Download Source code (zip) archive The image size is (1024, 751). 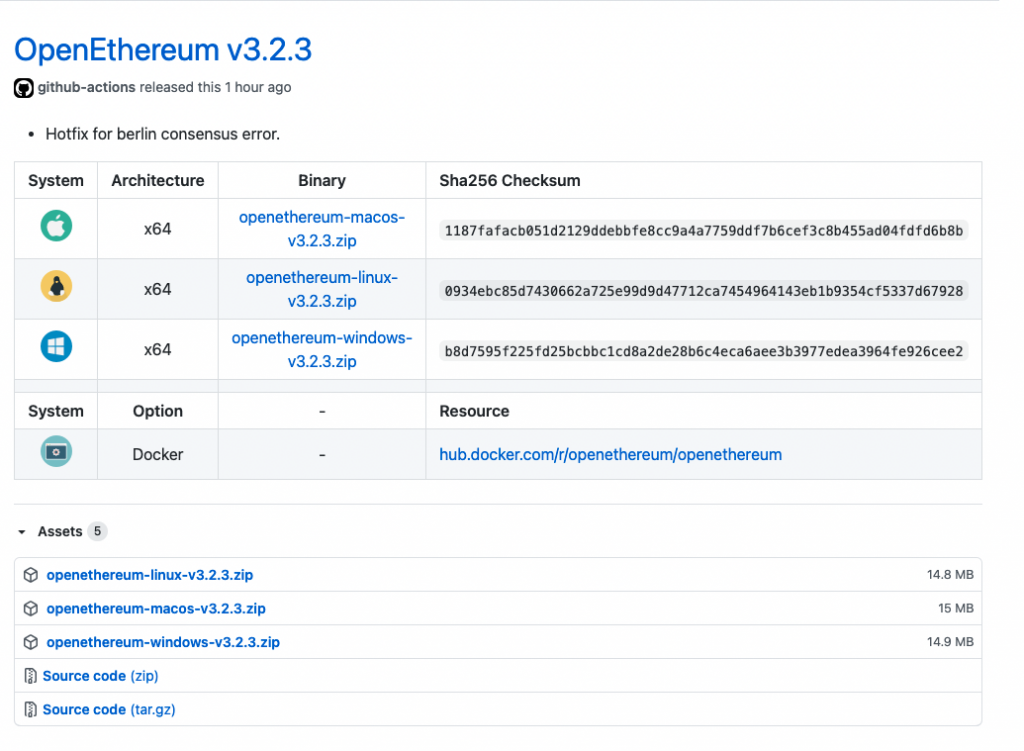100,676
